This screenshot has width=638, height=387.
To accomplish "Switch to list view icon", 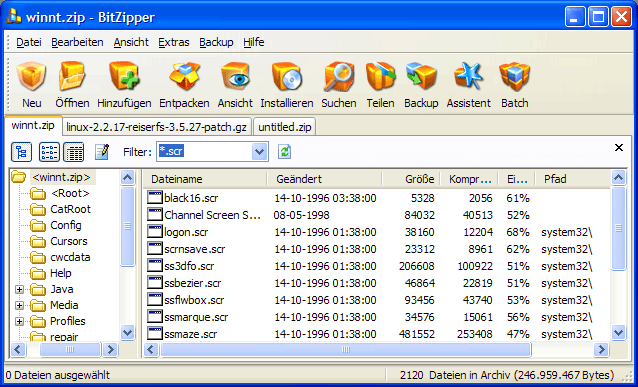I will [x=49, y=152].
